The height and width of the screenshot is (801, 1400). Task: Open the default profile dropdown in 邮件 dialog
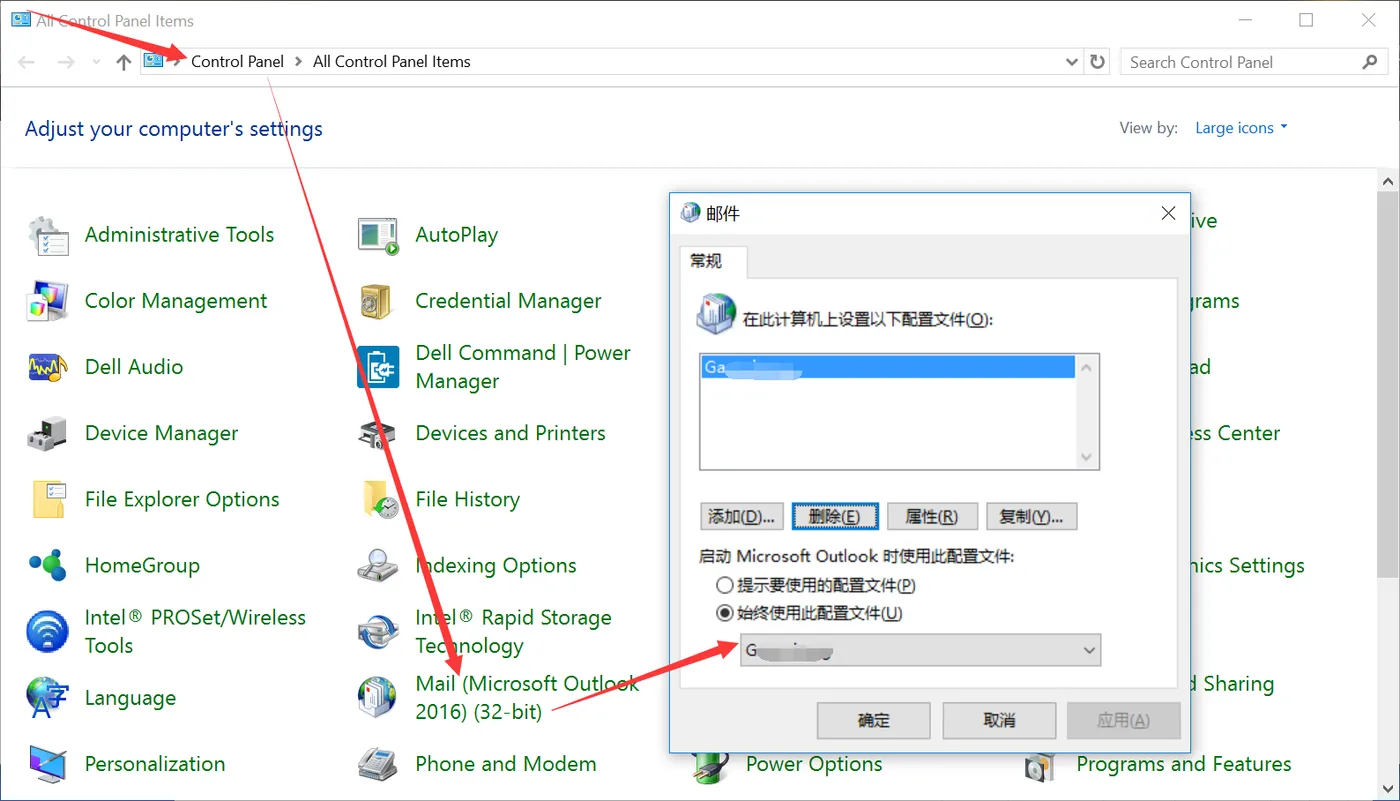tap(920, 650)
